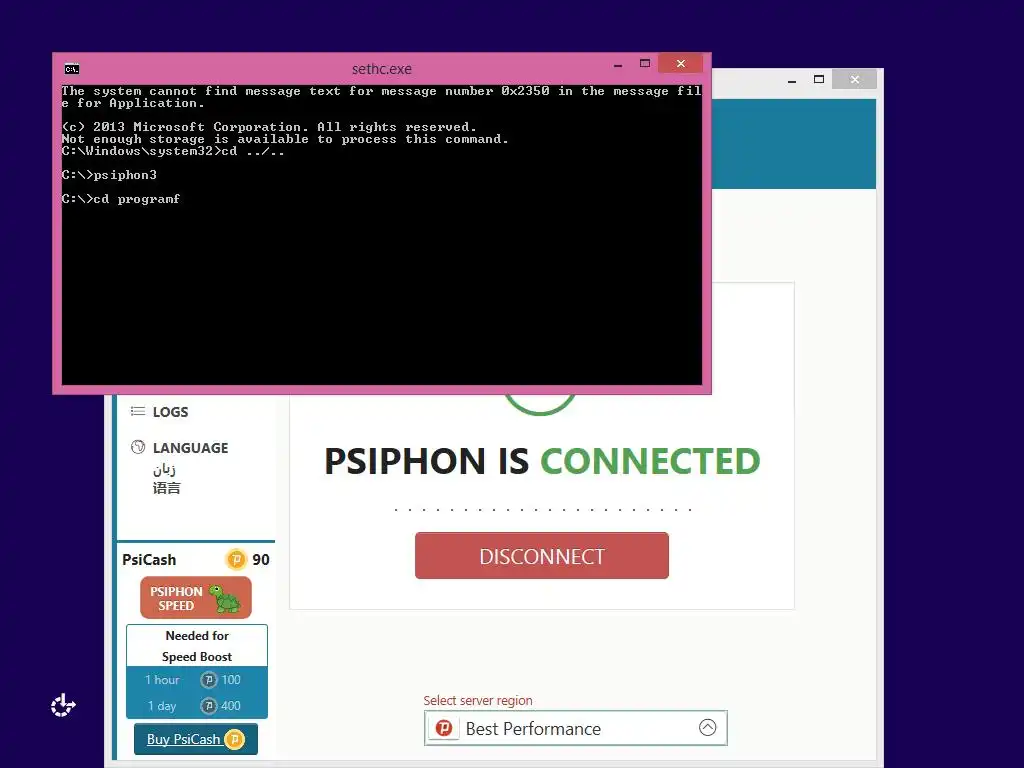Minimize the Psiphon window
This screenshot has height=768, width=1024.
[792, 80]
